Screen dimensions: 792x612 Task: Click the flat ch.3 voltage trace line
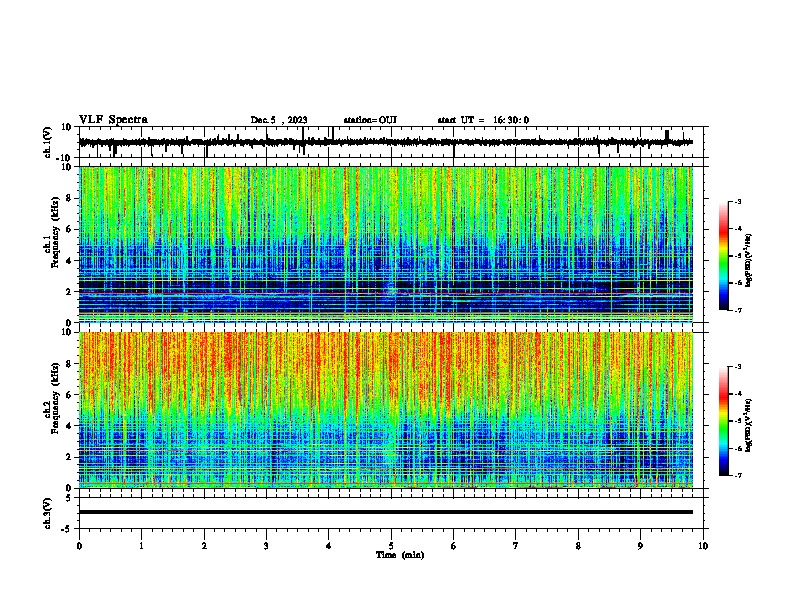386,512
